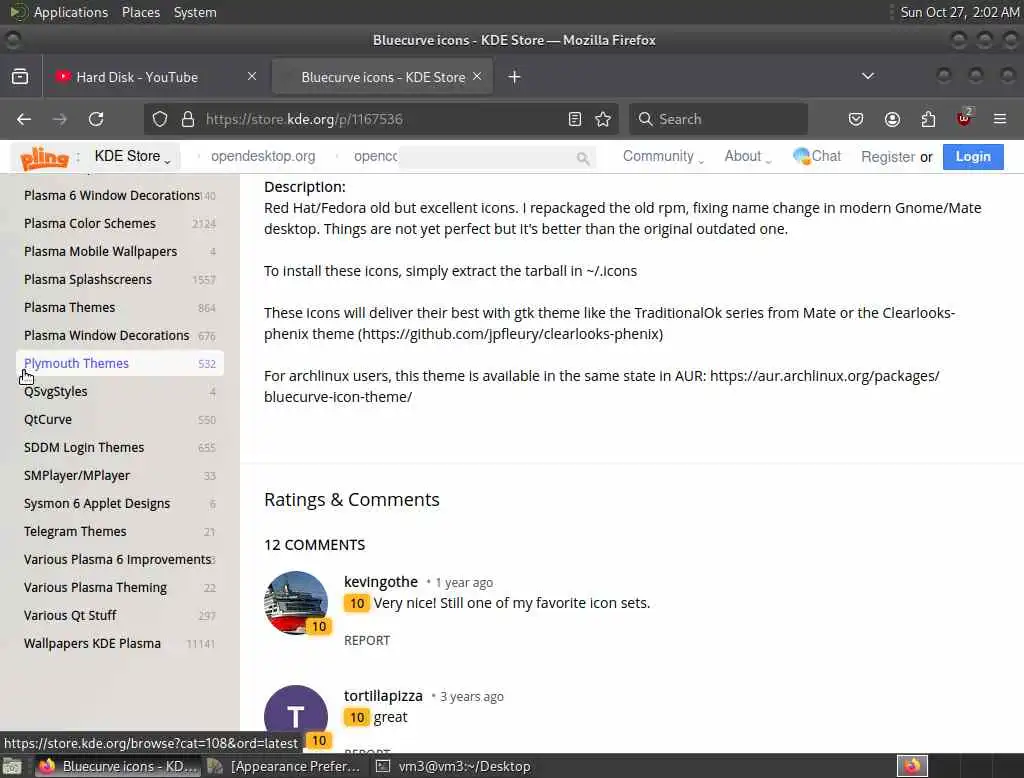Open Plasma Color Schemes category

pos(120,223)
